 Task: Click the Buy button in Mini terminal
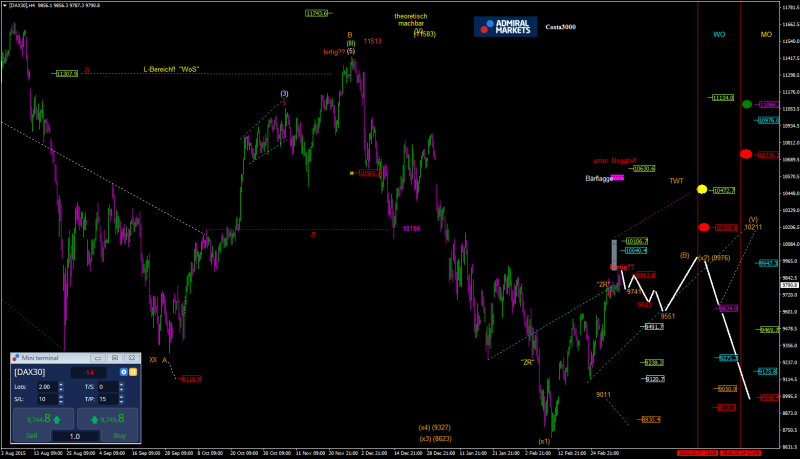click(120, 436)
